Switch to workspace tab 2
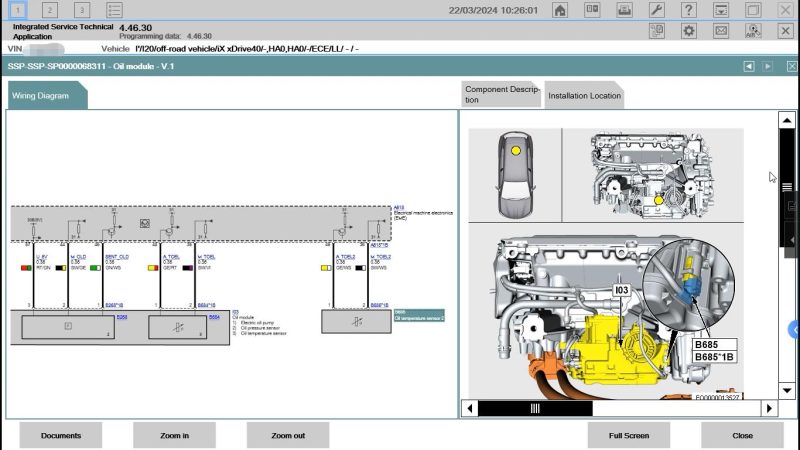The image size is (800, 450). tap(49, 10)
